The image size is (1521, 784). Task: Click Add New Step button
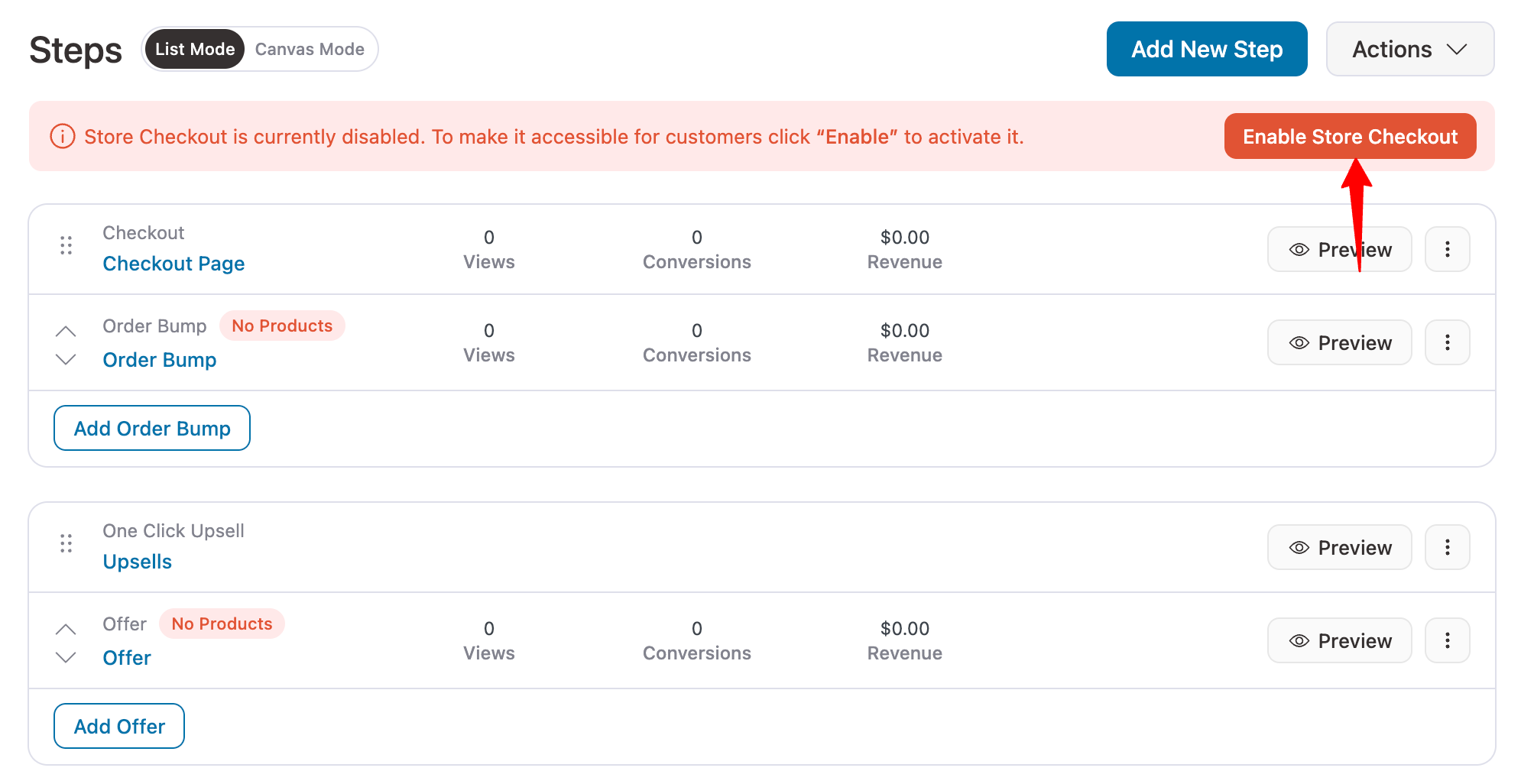pyautogui.click(x=1206, y=49)
